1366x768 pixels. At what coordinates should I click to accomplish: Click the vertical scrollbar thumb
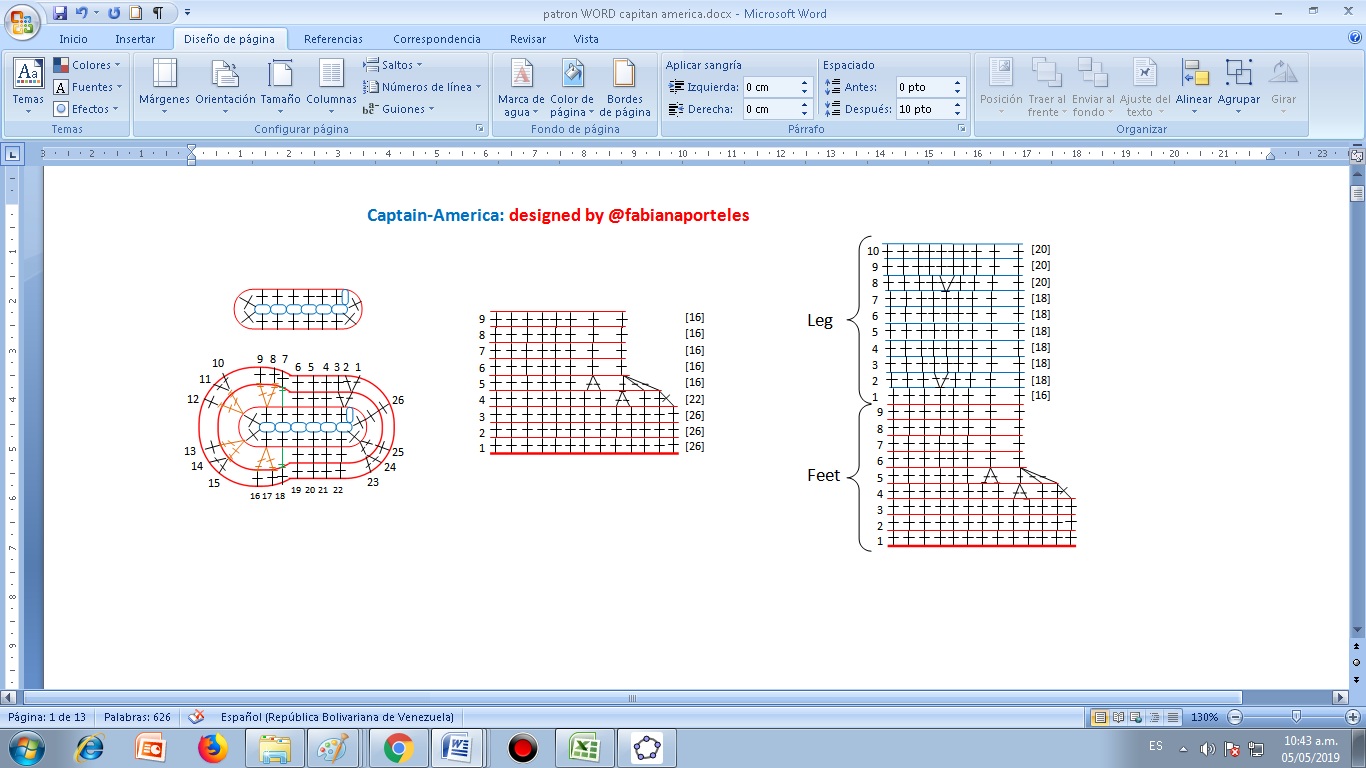click(1357, 194)
